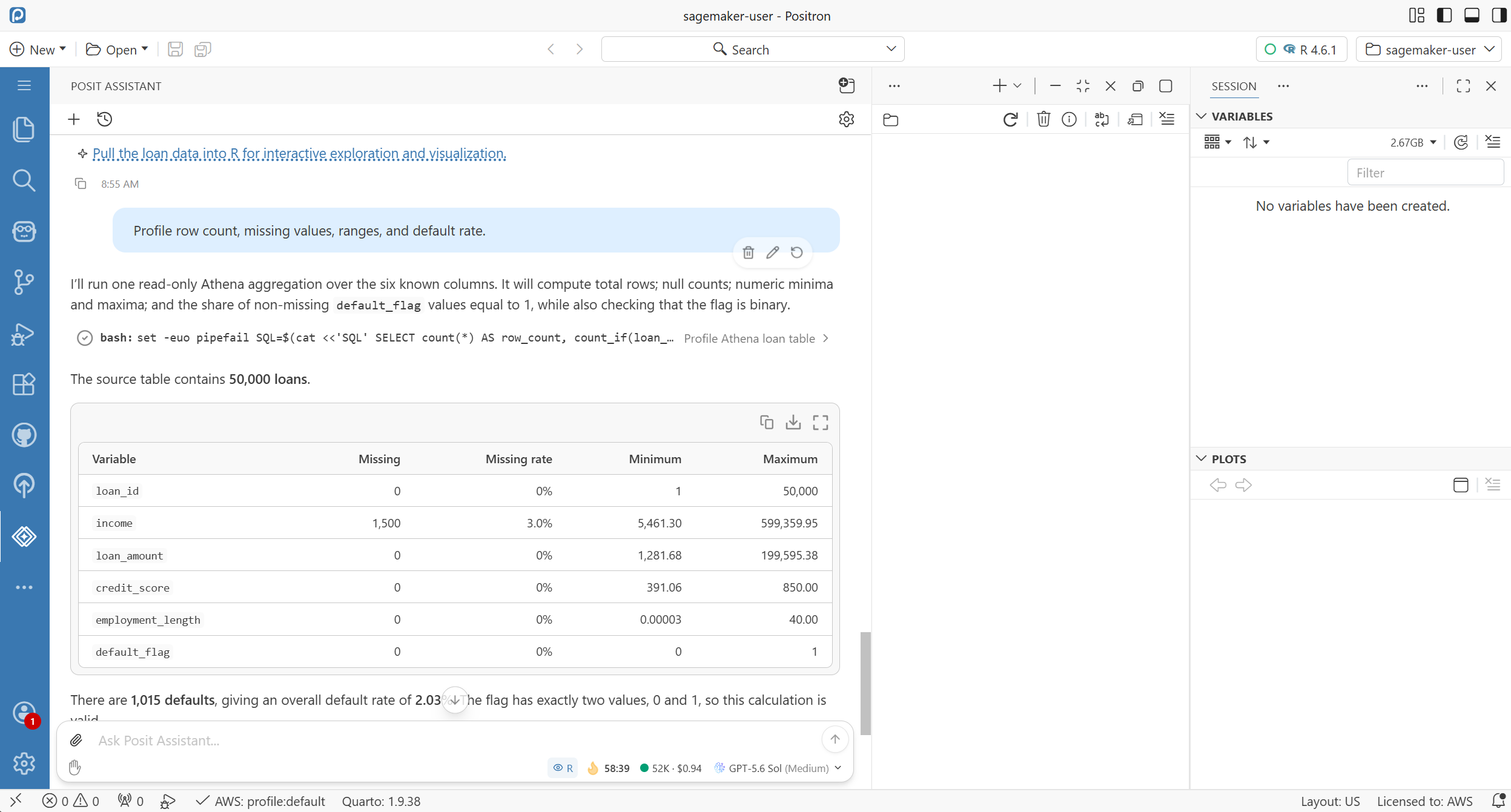Screen dimensions: 1511x812
Task: Open the New file menu
Action: (x=38, y=49)
